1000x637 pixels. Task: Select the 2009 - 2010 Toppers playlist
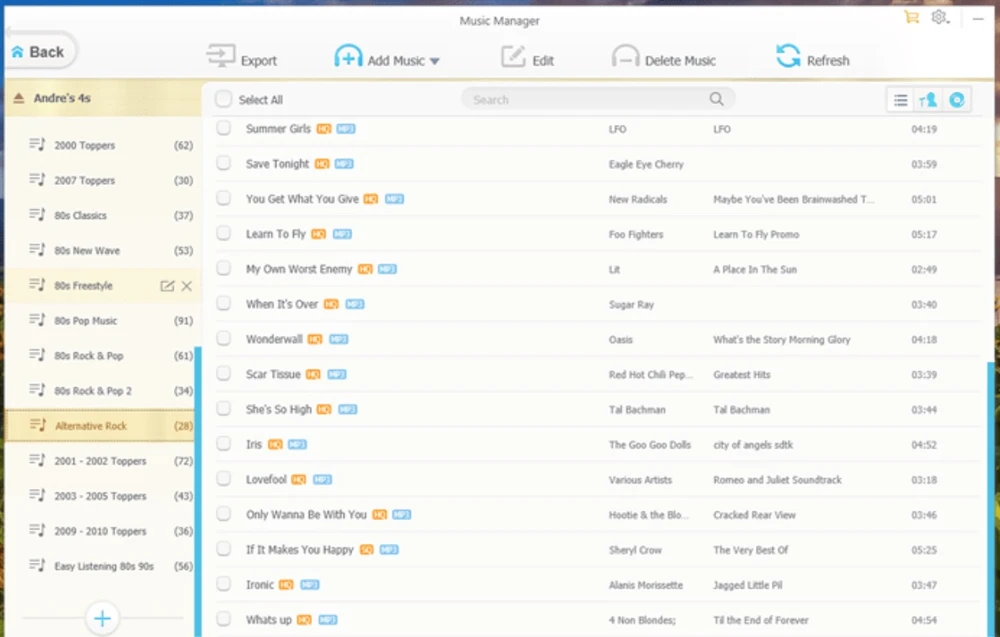(100, 531)
